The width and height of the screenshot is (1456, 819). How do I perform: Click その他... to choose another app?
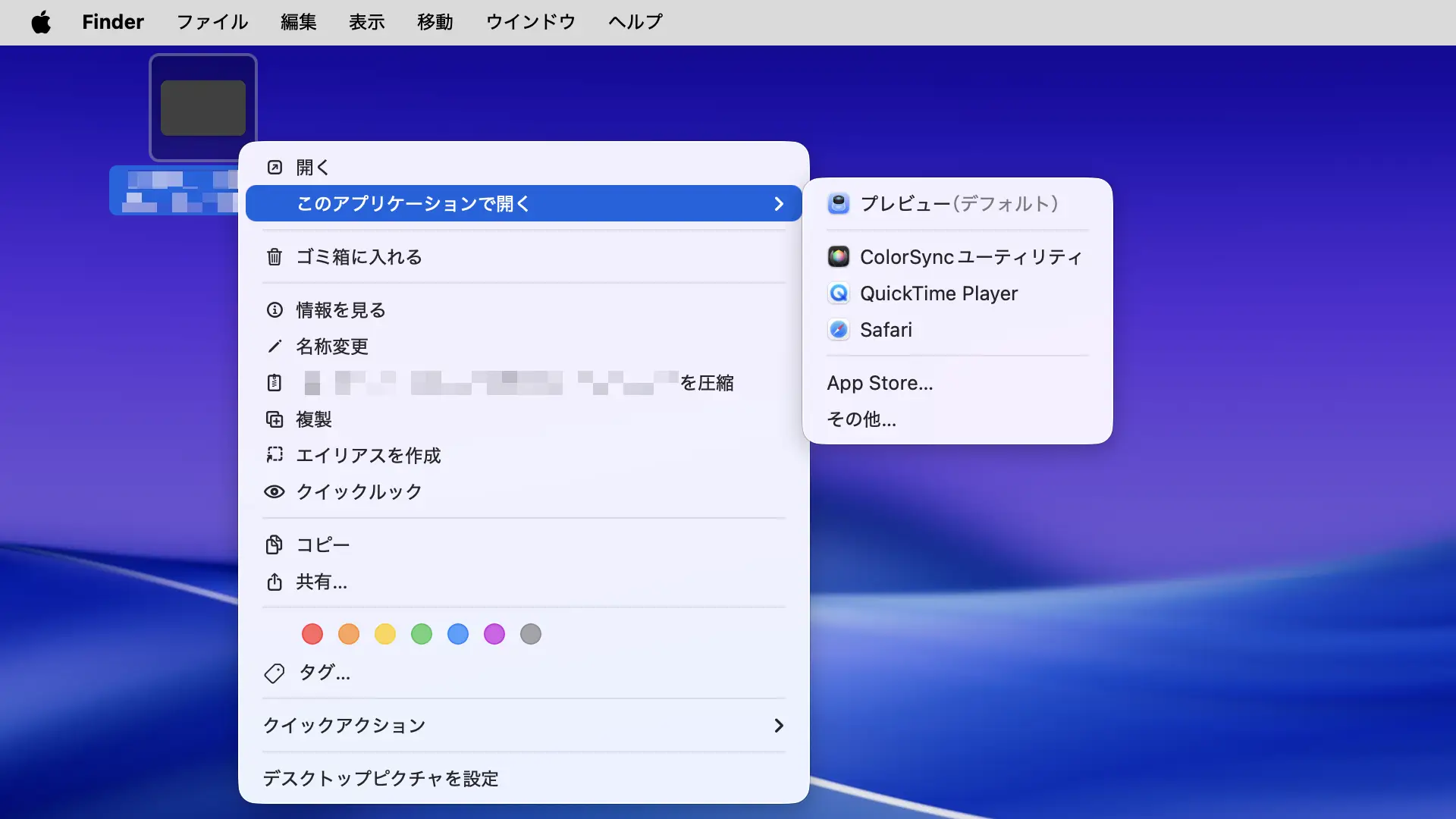[x=861, y=419]
